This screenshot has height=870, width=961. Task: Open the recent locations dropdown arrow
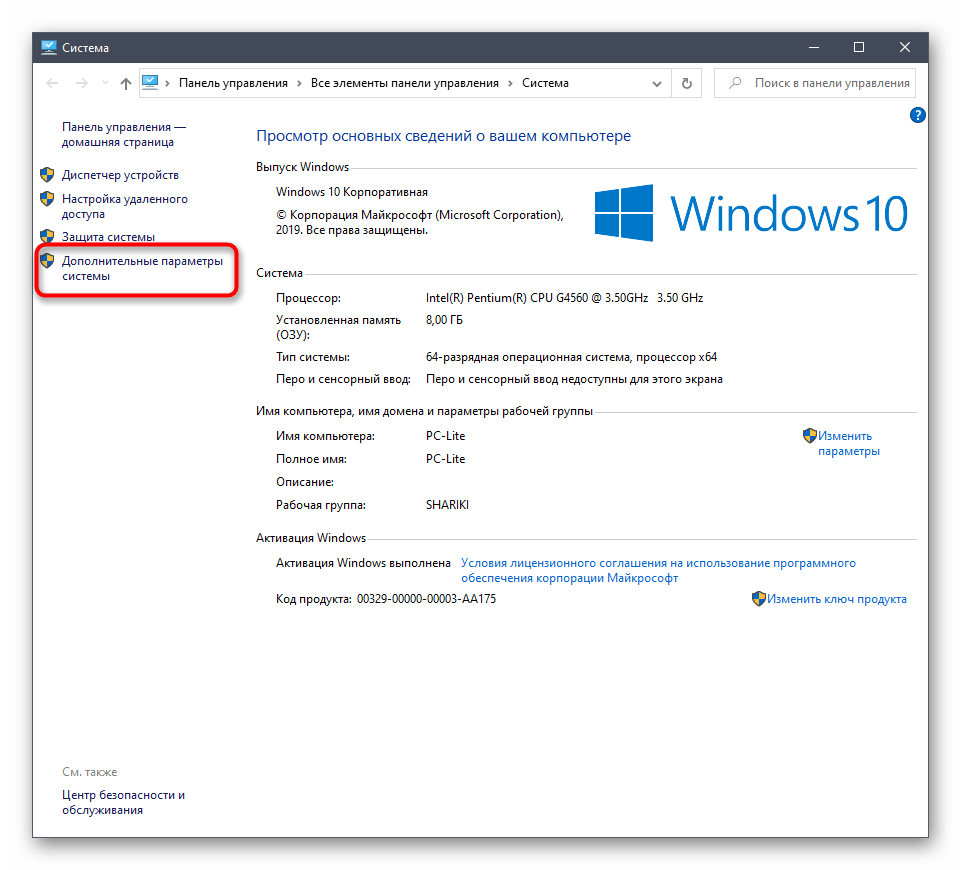[104, 84]
